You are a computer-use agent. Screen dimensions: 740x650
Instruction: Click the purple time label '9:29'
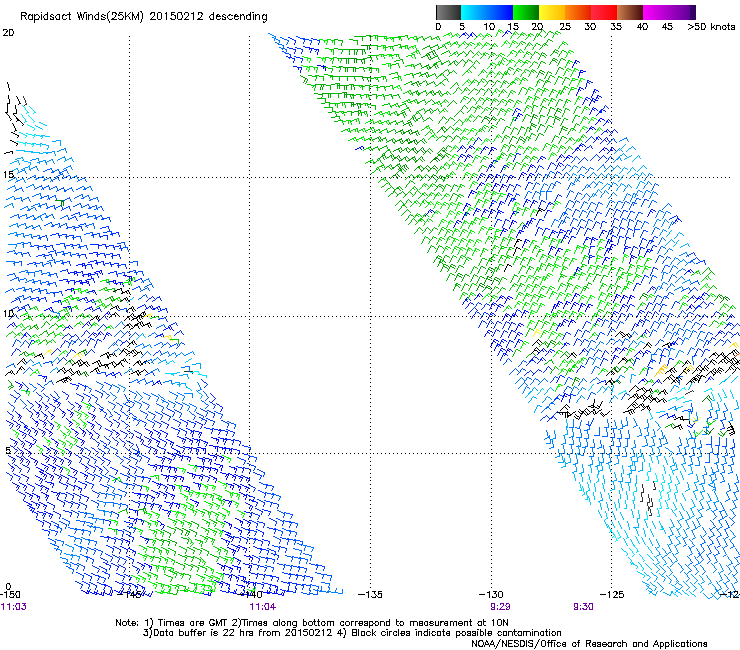tap(500, 607)
